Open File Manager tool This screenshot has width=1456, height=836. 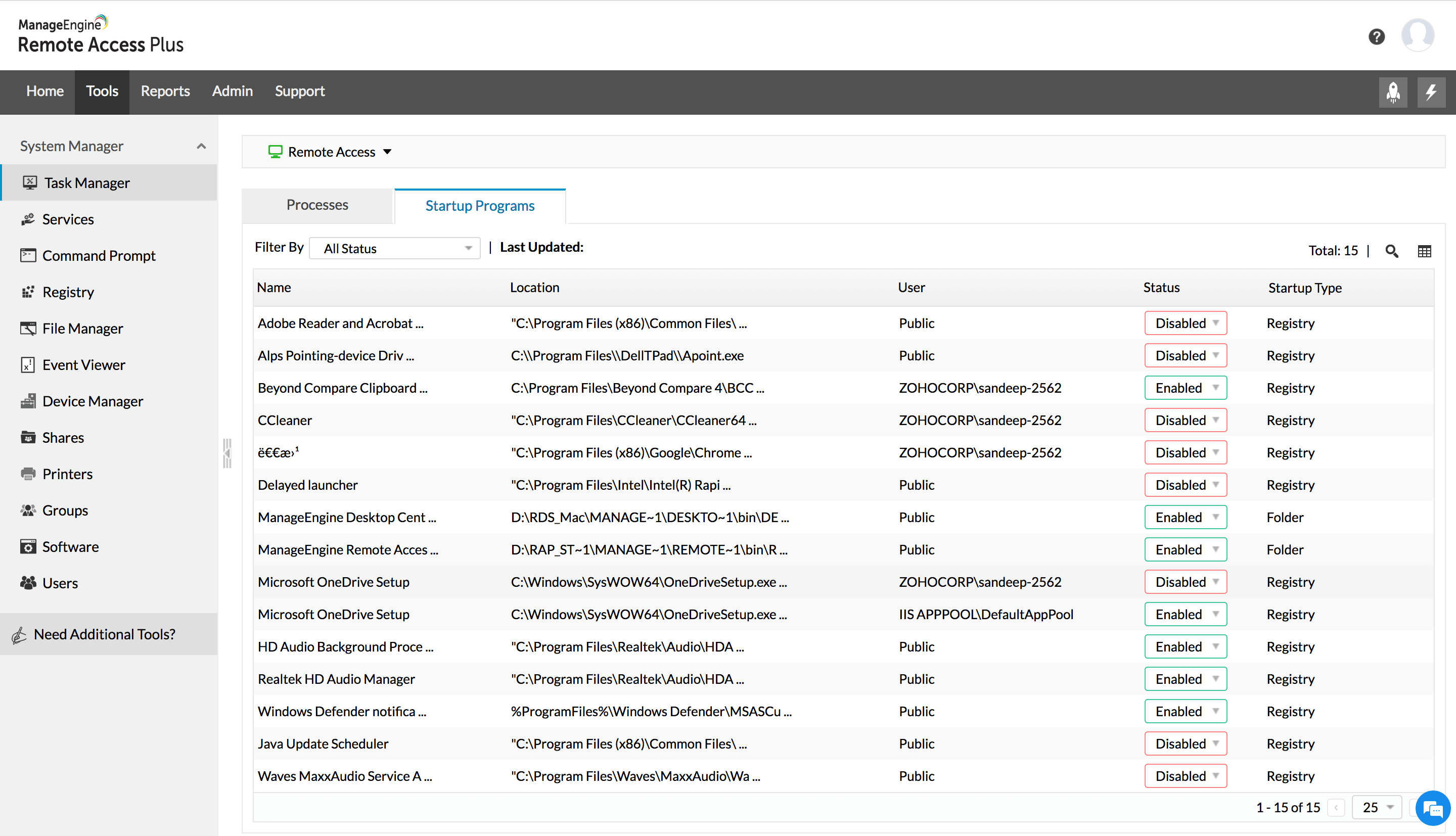(82, 328)
